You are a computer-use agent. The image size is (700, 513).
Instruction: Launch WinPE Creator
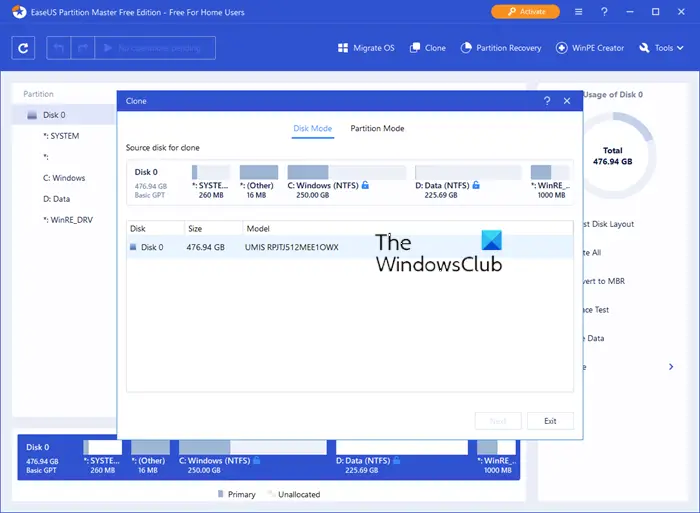[x=590, y=48]
